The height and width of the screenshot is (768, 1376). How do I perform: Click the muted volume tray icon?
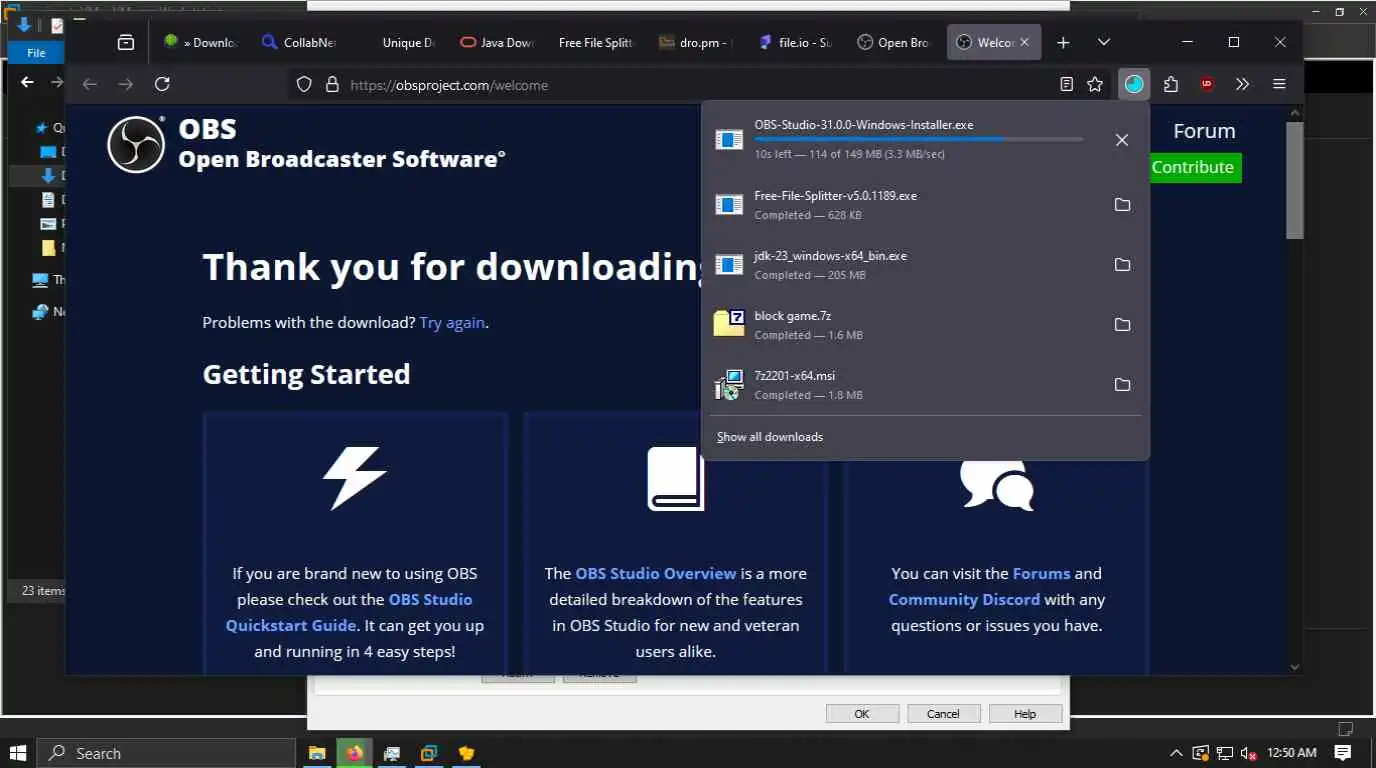click(1248, 753)
